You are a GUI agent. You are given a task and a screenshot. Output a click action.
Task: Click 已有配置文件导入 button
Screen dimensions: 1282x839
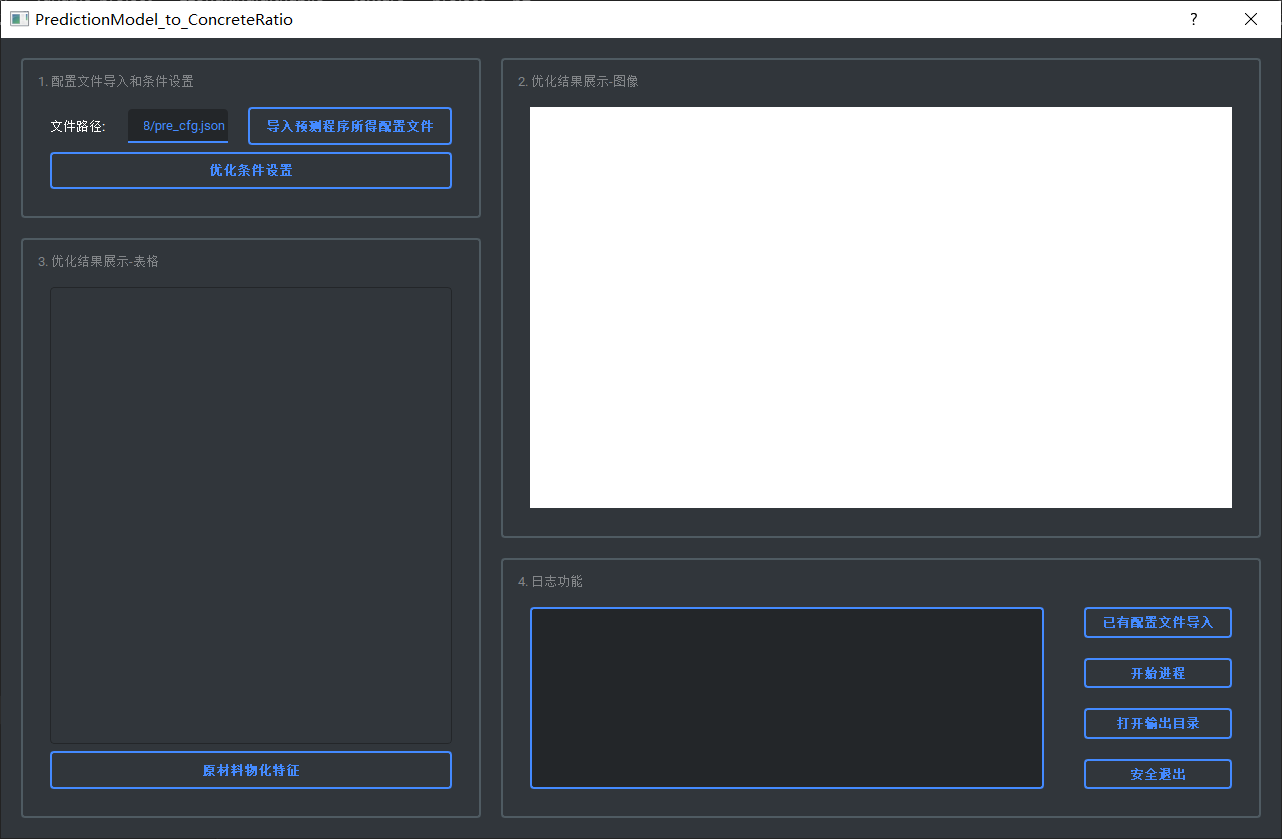[x=1158, y=622]
